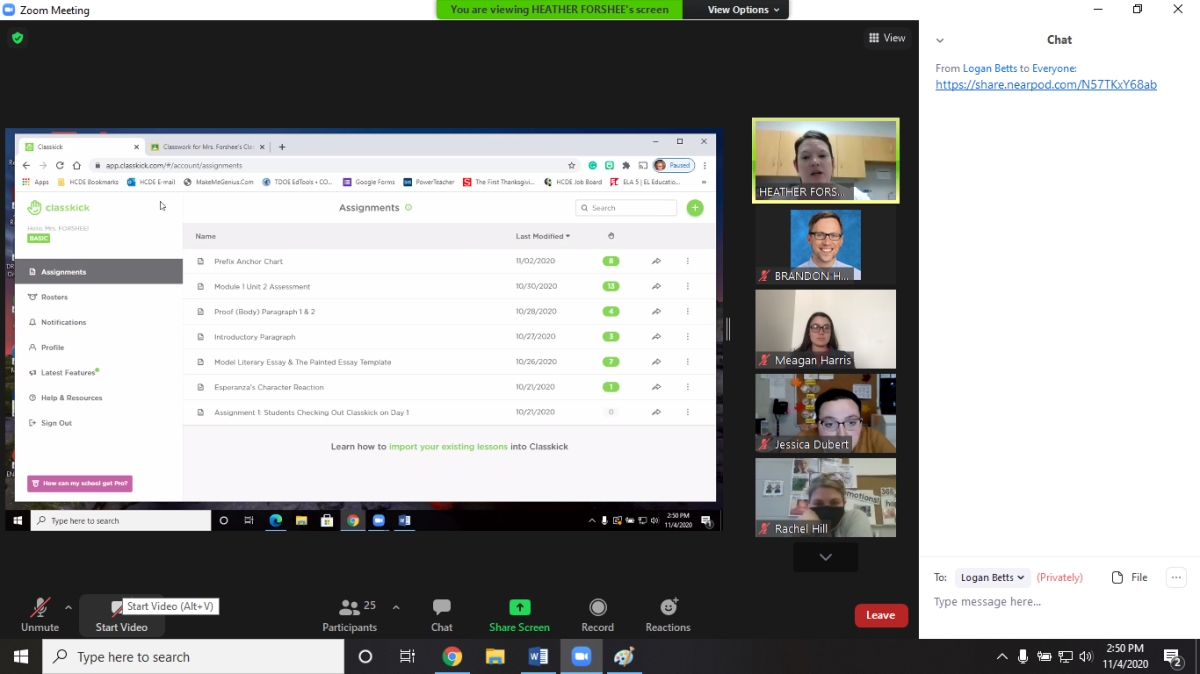Select Brandon's video thumbnail
This screenshot has width=1200, height=674.
(x=825, y=245)
